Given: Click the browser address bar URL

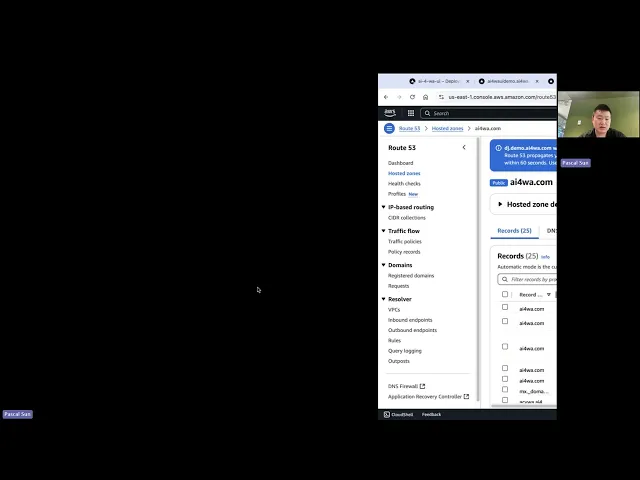Looking at the screenshot, I should [502, 97].
